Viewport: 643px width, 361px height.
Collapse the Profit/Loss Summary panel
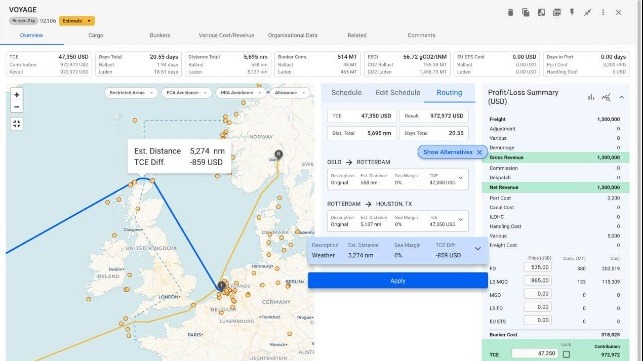click(x=622, y=97)
